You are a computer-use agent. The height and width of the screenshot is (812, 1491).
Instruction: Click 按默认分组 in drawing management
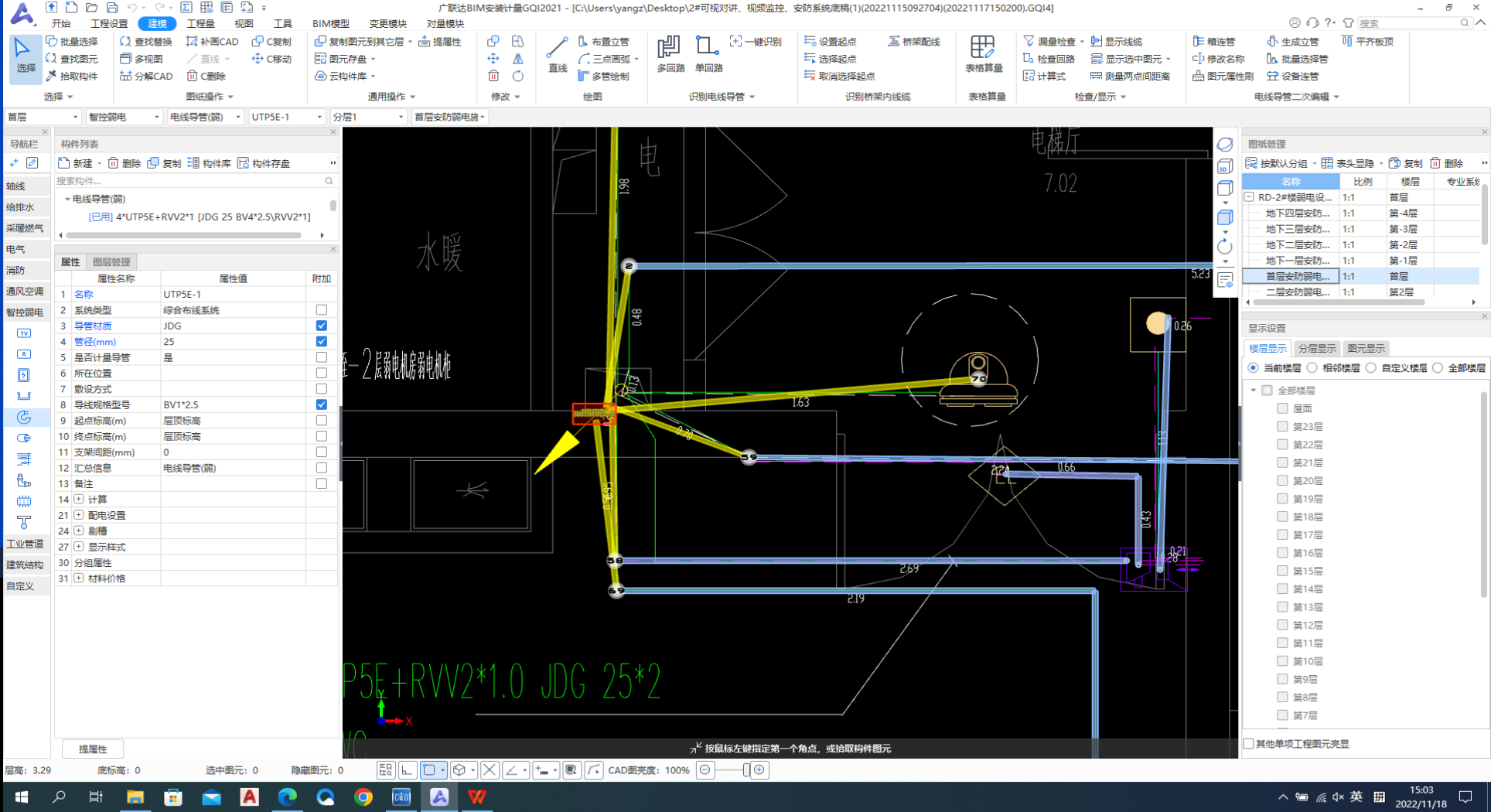pos(1276,163)
